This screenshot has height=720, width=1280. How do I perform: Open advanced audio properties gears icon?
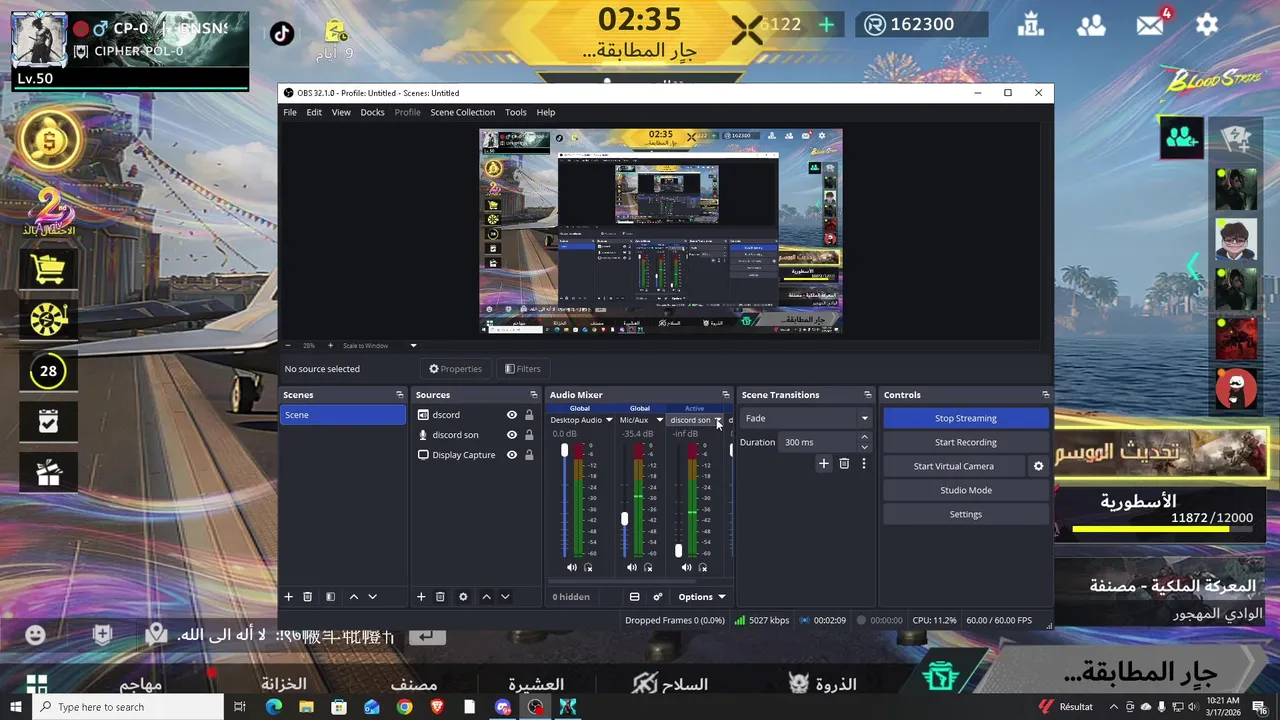(658, 597)
